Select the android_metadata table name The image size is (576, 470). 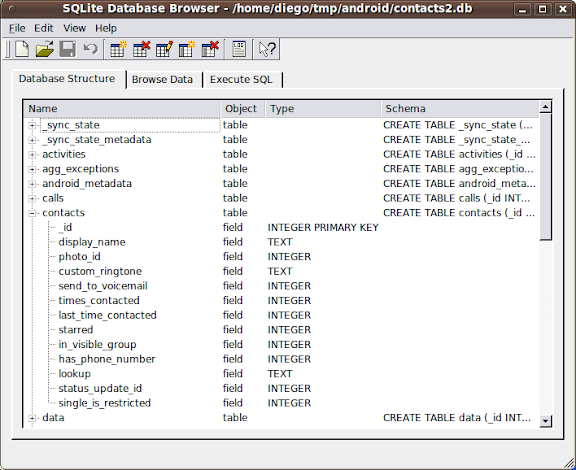pyautogui.click(x=87, y=183)
